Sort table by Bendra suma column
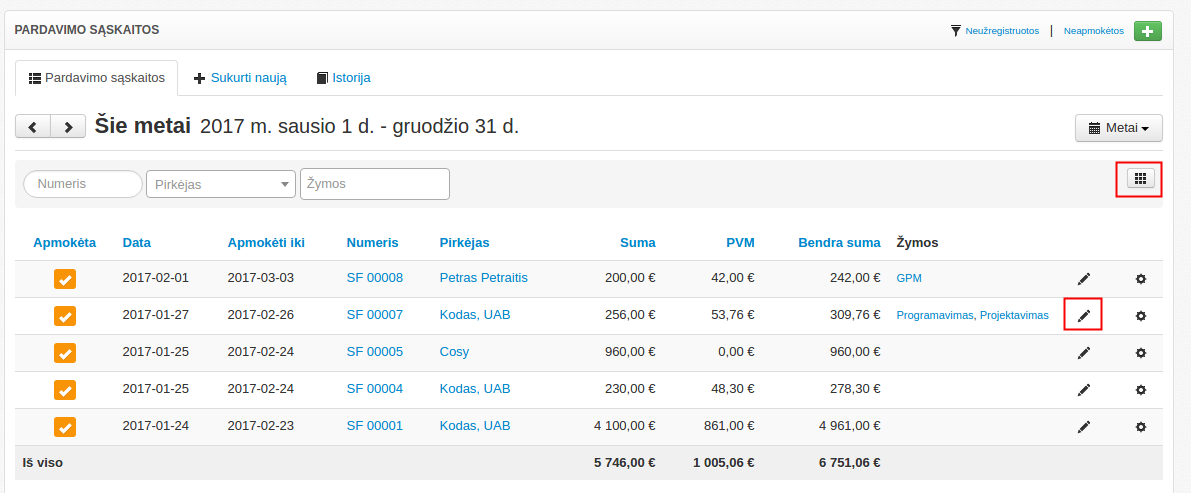Screen dimensions: 1191x493 point(839,243)
